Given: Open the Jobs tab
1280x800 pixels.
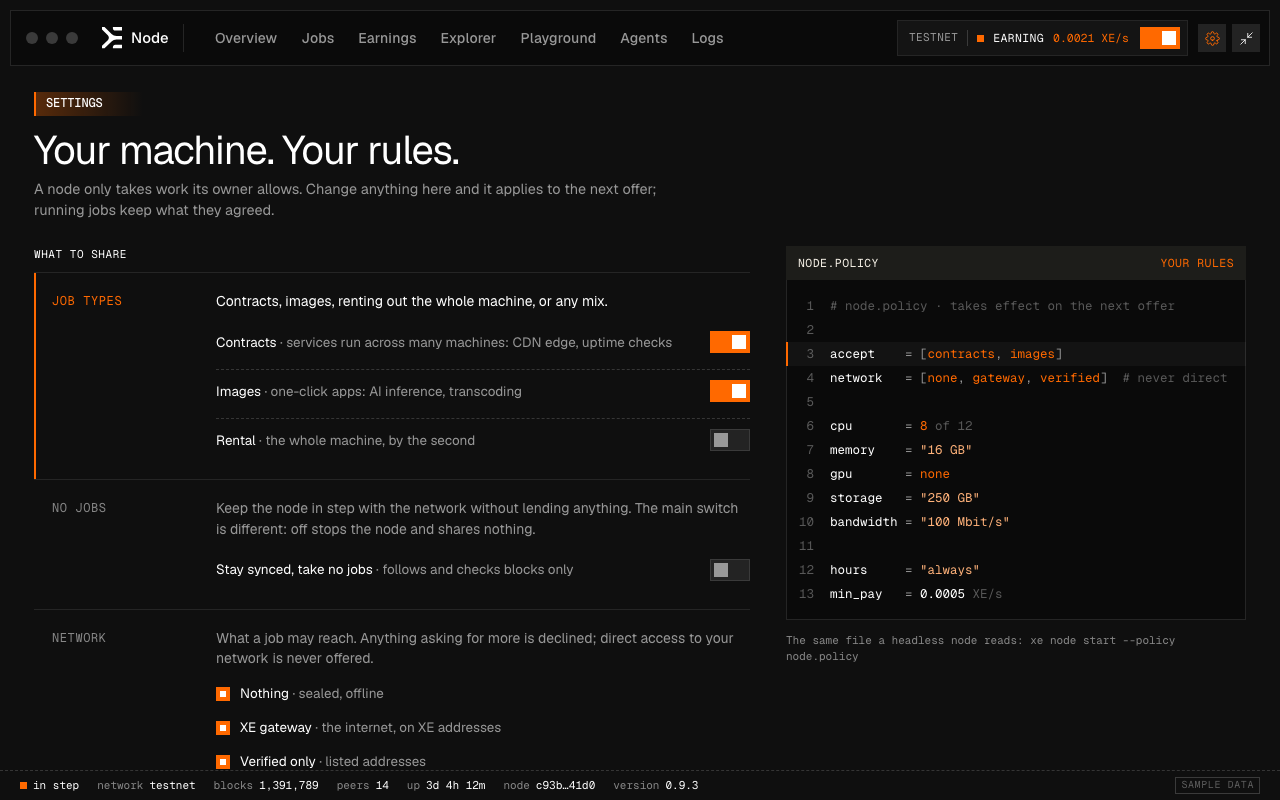Looking at the screenshot, I should point(318,38).
